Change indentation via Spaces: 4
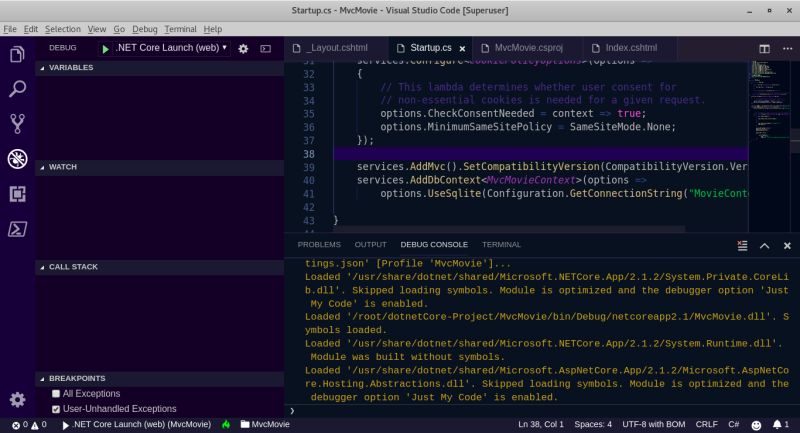This screenshot has width=800, height=433. (x=593, y=424)
